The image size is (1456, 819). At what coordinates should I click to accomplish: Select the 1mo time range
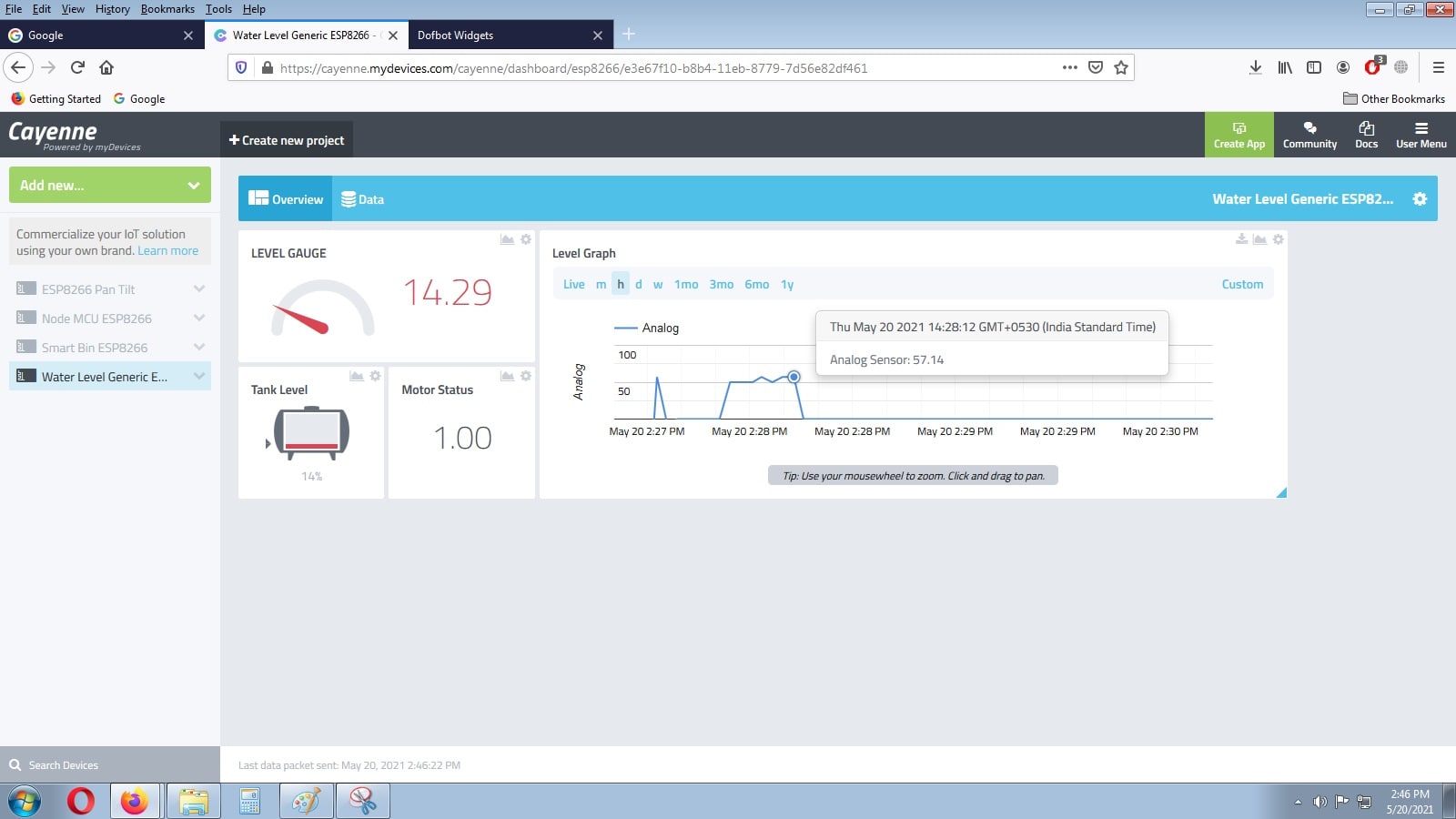coord(686,284)
